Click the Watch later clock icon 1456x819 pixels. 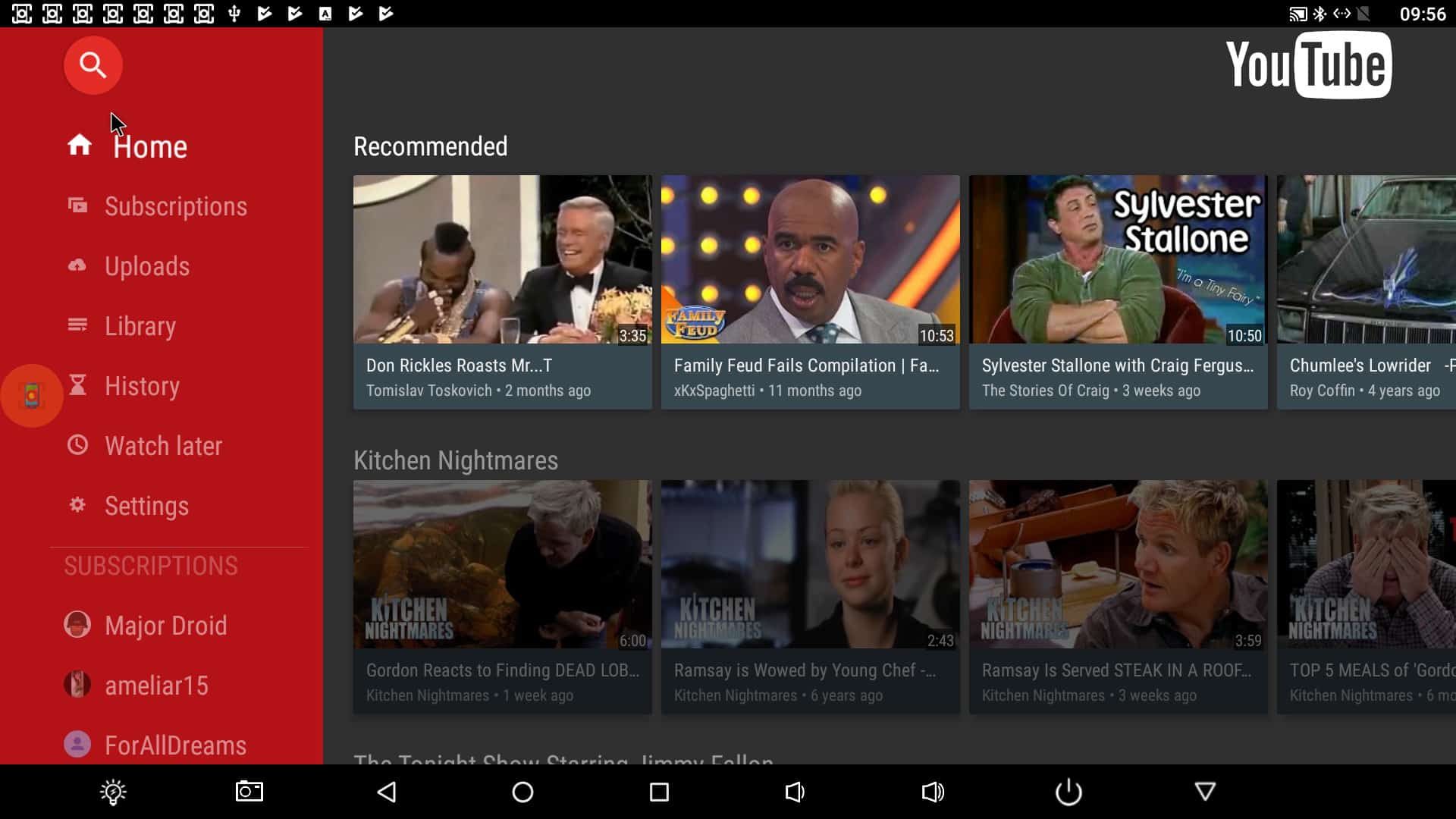tap(77, 445)
